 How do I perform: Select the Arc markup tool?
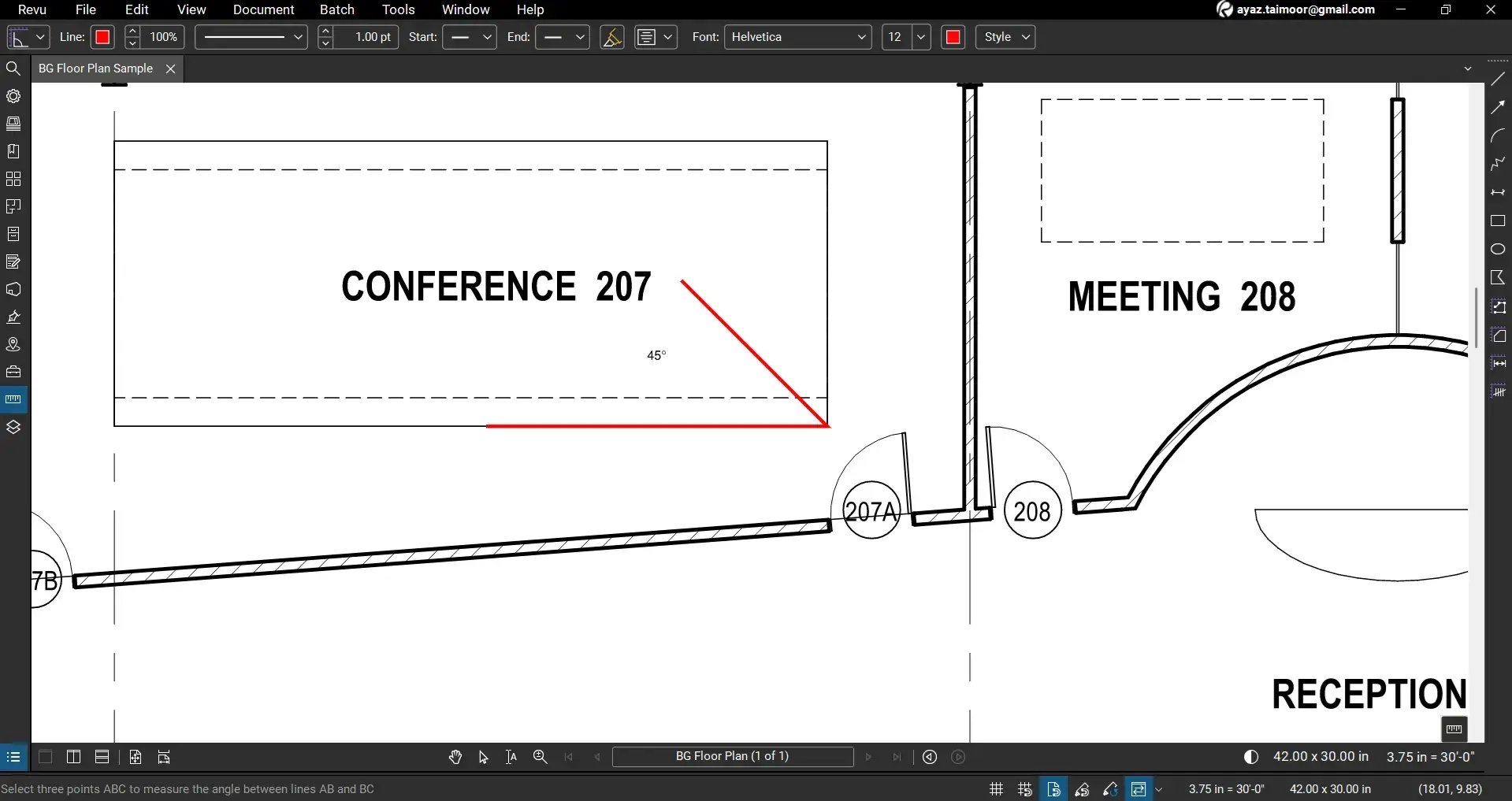coord(1498,136)
